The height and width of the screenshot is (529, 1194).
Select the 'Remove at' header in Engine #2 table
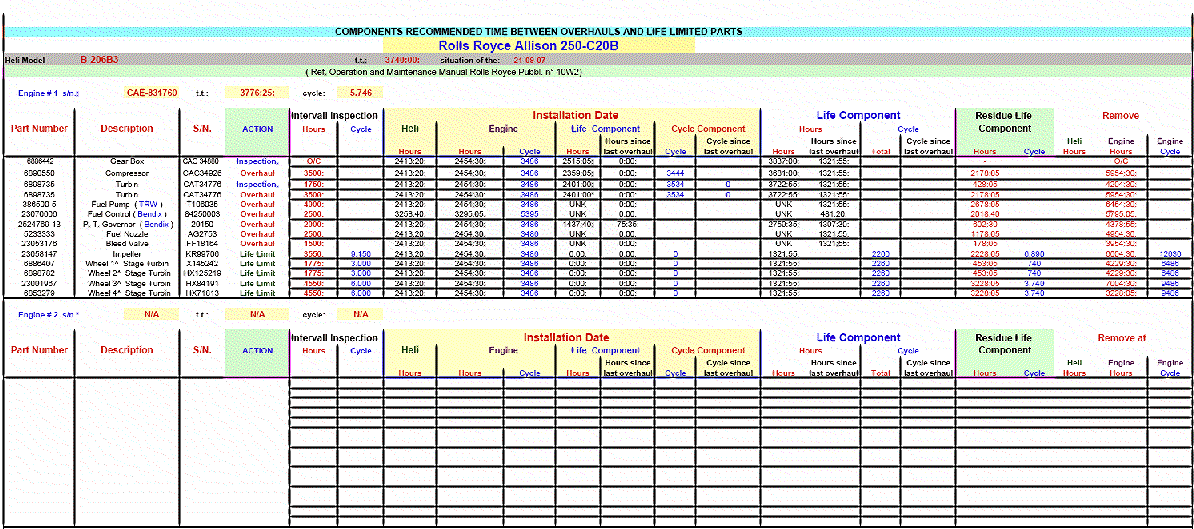(1122, 337)
